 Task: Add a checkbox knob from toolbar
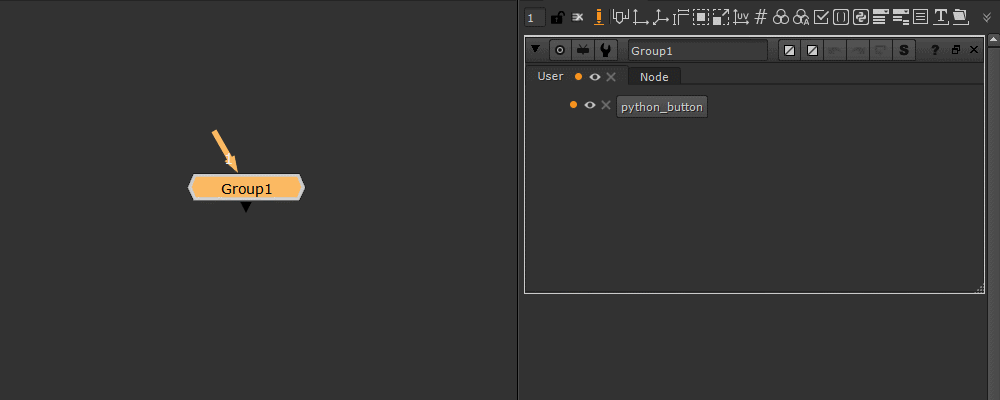[x=821, y=17]
